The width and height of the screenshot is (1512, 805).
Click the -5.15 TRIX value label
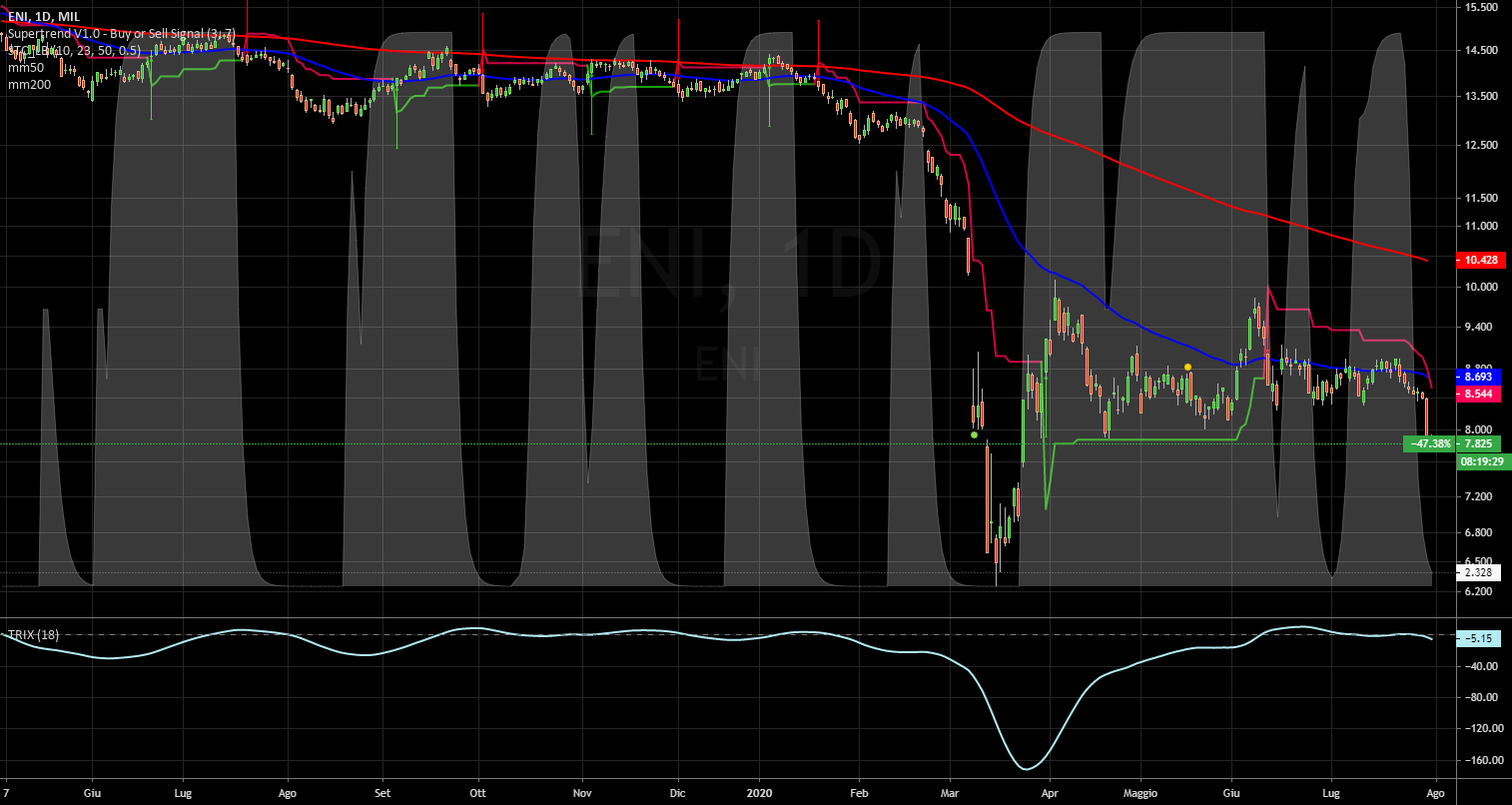(1479, 638)
